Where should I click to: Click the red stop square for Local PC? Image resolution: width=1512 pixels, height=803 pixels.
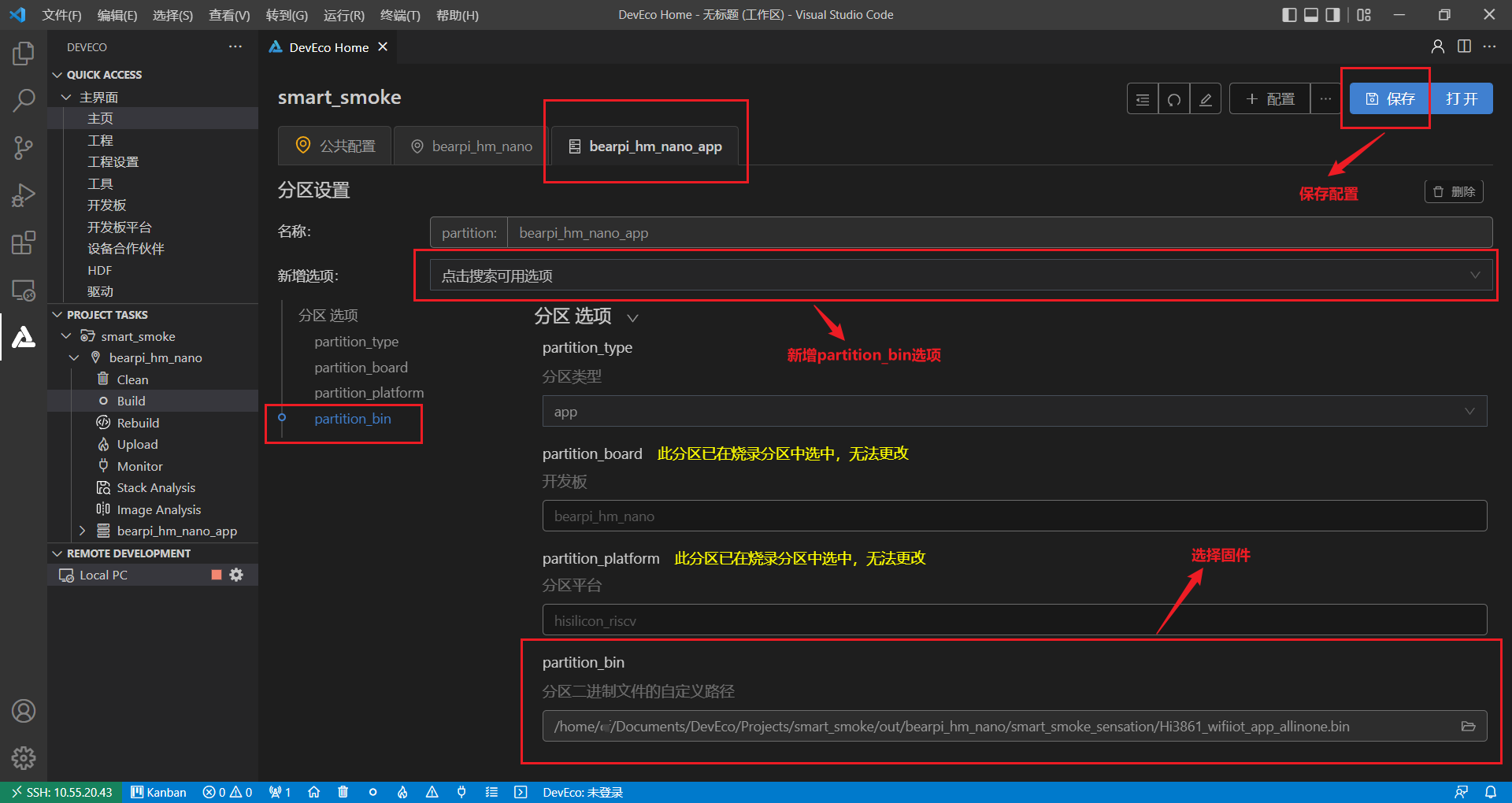[x=217, y=575]
